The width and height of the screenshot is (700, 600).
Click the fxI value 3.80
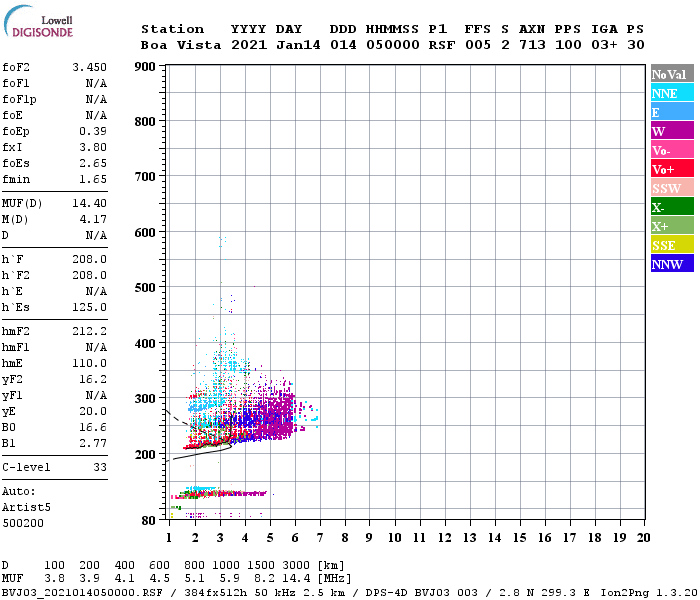[x=93, y=147]
